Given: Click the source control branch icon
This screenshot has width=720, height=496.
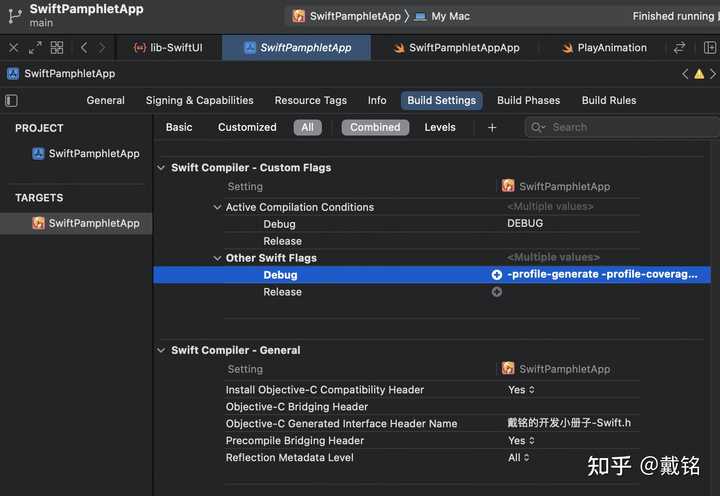Looking at the screenshot, I should coord(15,16).
